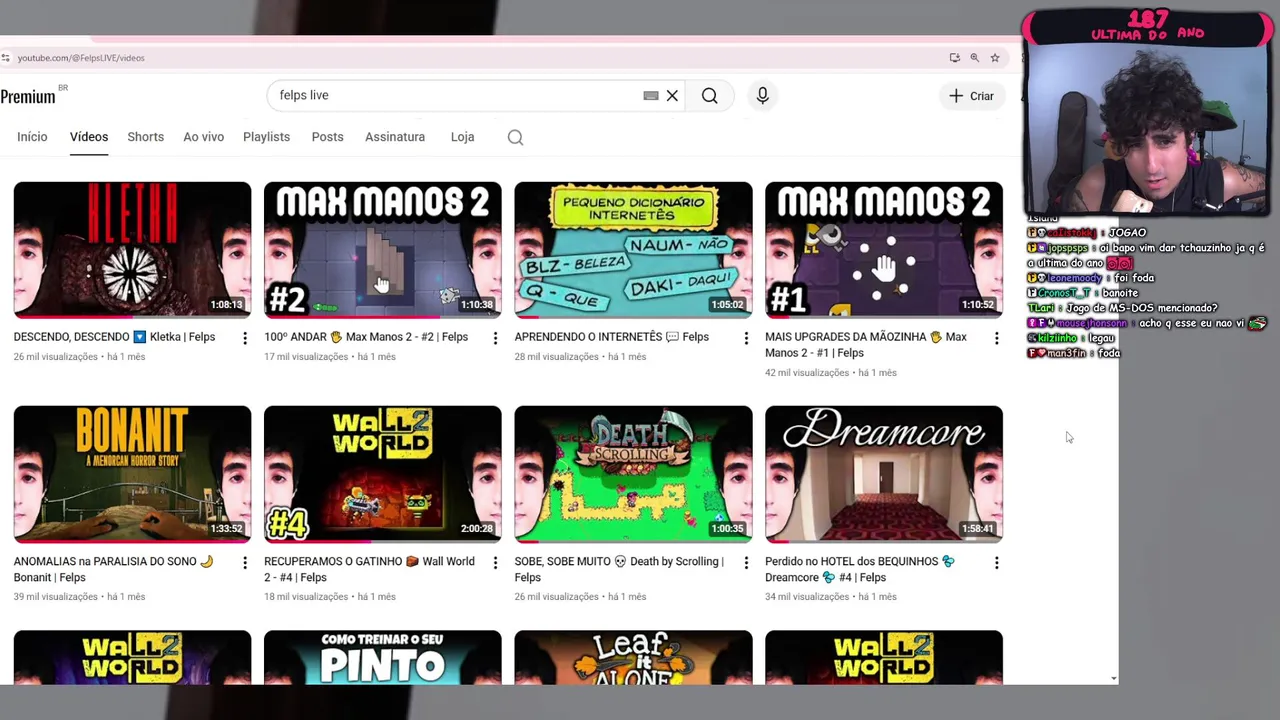Click chat username leonemoody
This screenshot has width=1280, height=720.
coord(1074,278)
